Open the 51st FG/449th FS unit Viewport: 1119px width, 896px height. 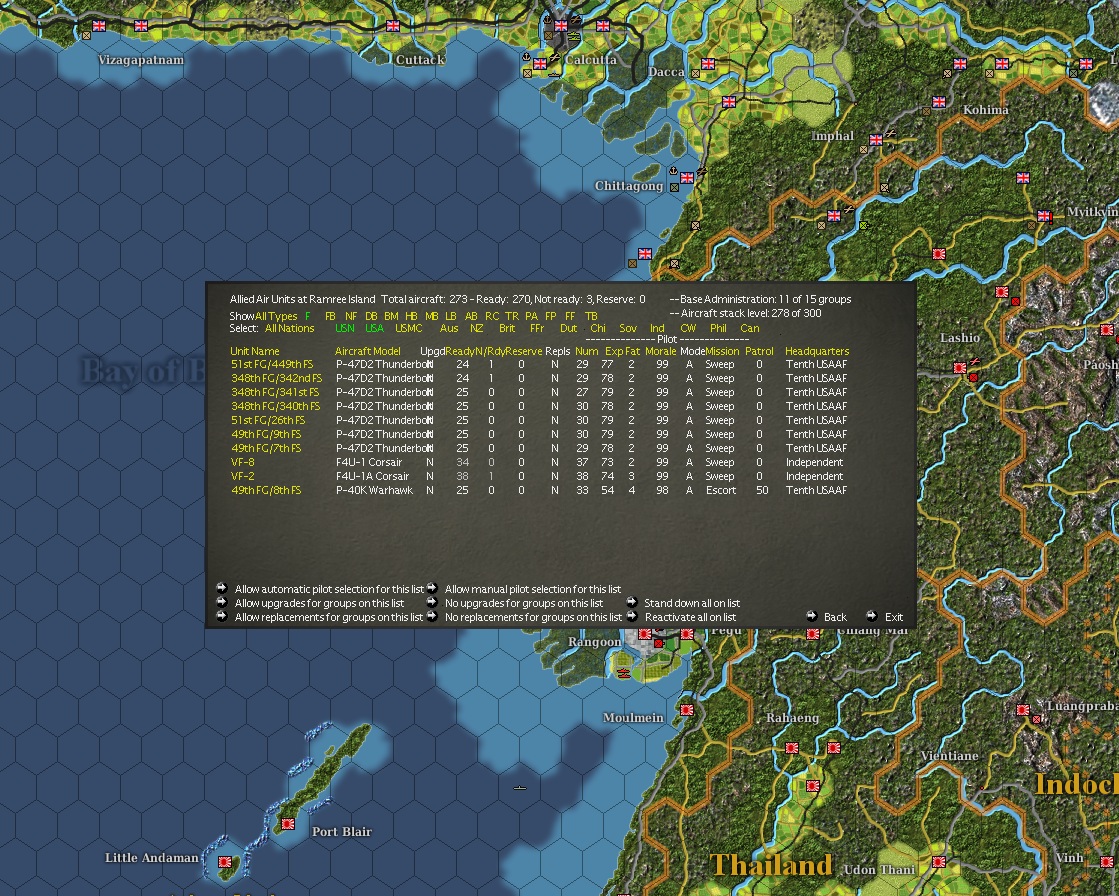[272, 364]
